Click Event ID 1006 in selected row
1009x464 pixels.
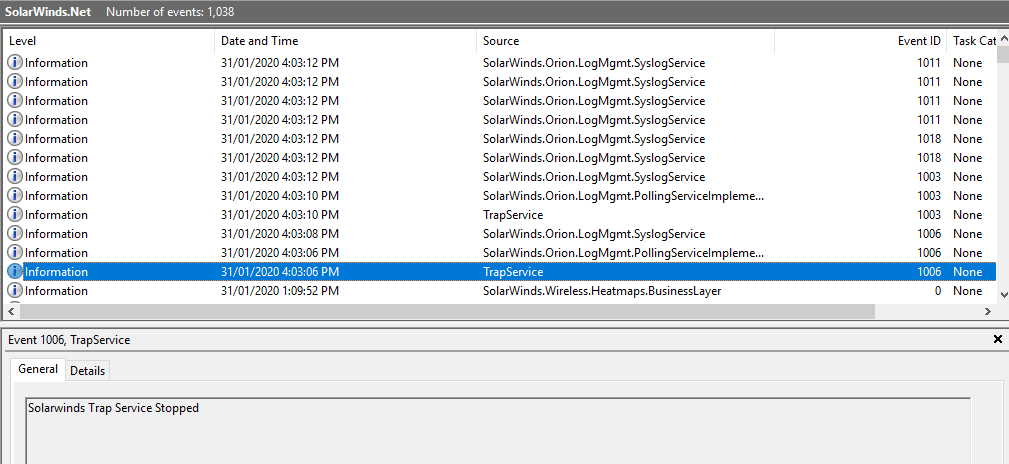pos(929,272)
